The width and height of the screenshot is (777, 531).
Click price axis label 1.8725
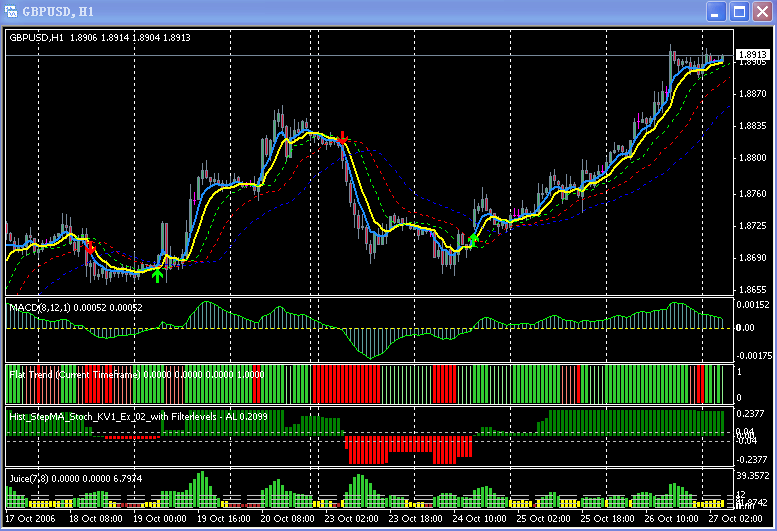point(752,226)
